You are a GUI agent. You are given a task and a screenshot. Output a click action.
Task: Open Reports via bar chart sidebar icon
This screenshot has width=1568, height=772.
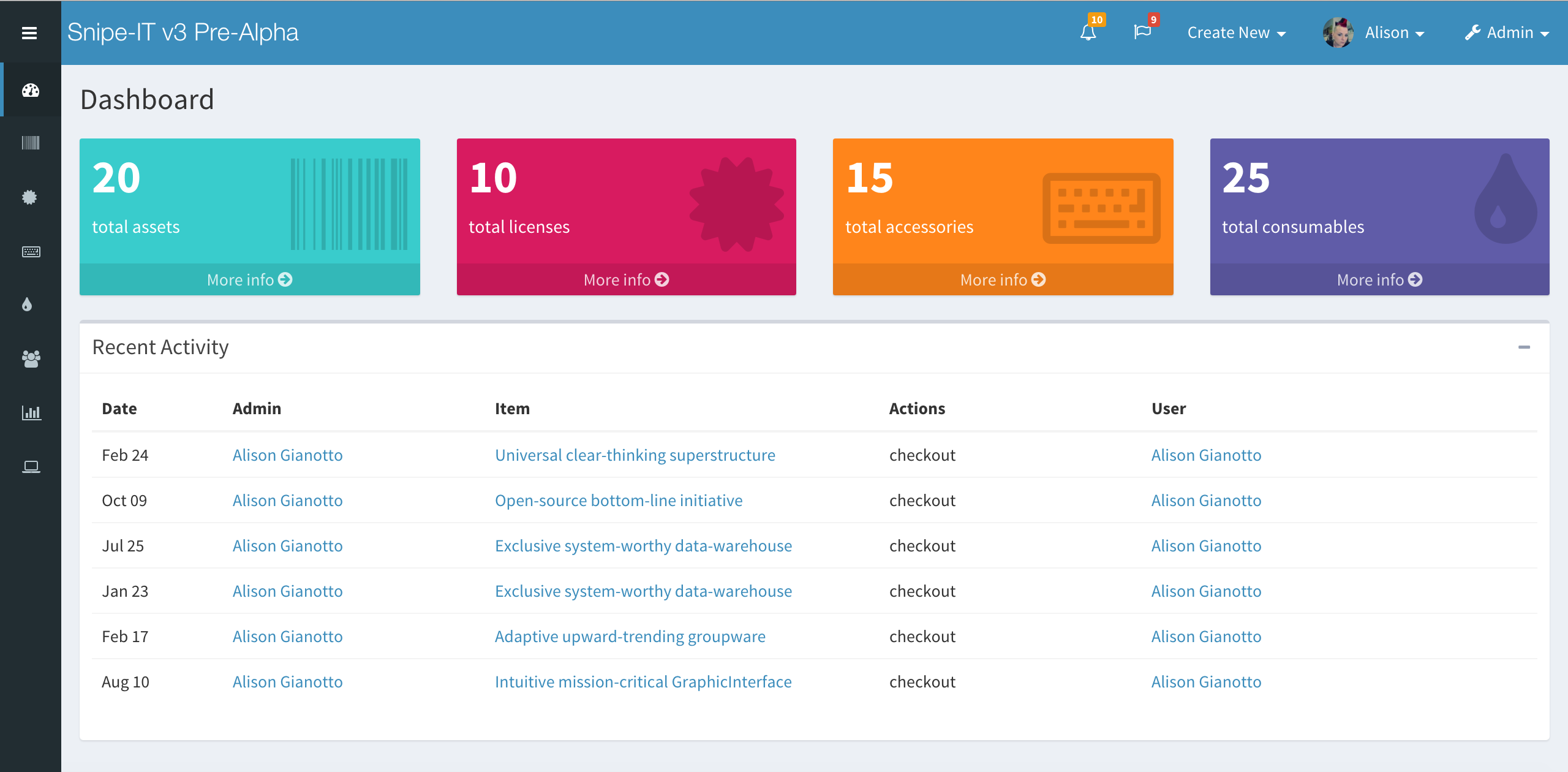point(32,412)
